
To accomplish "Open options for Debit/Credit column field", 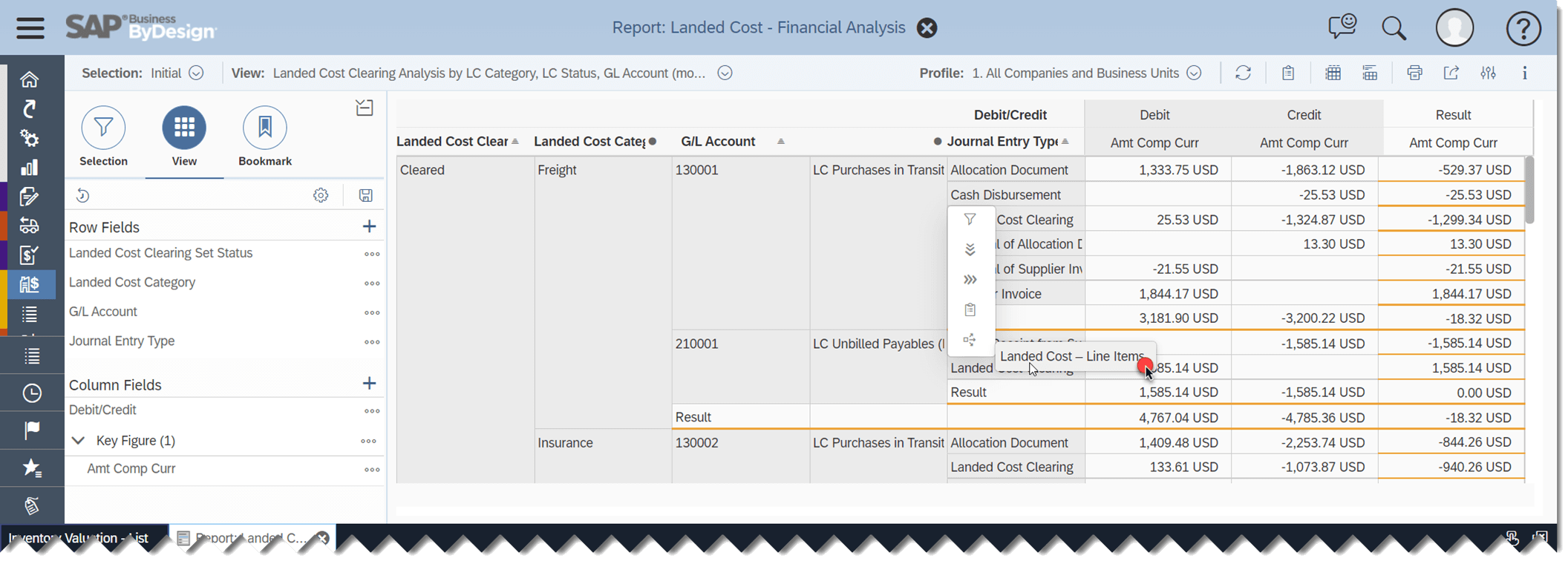I will 372,411.
